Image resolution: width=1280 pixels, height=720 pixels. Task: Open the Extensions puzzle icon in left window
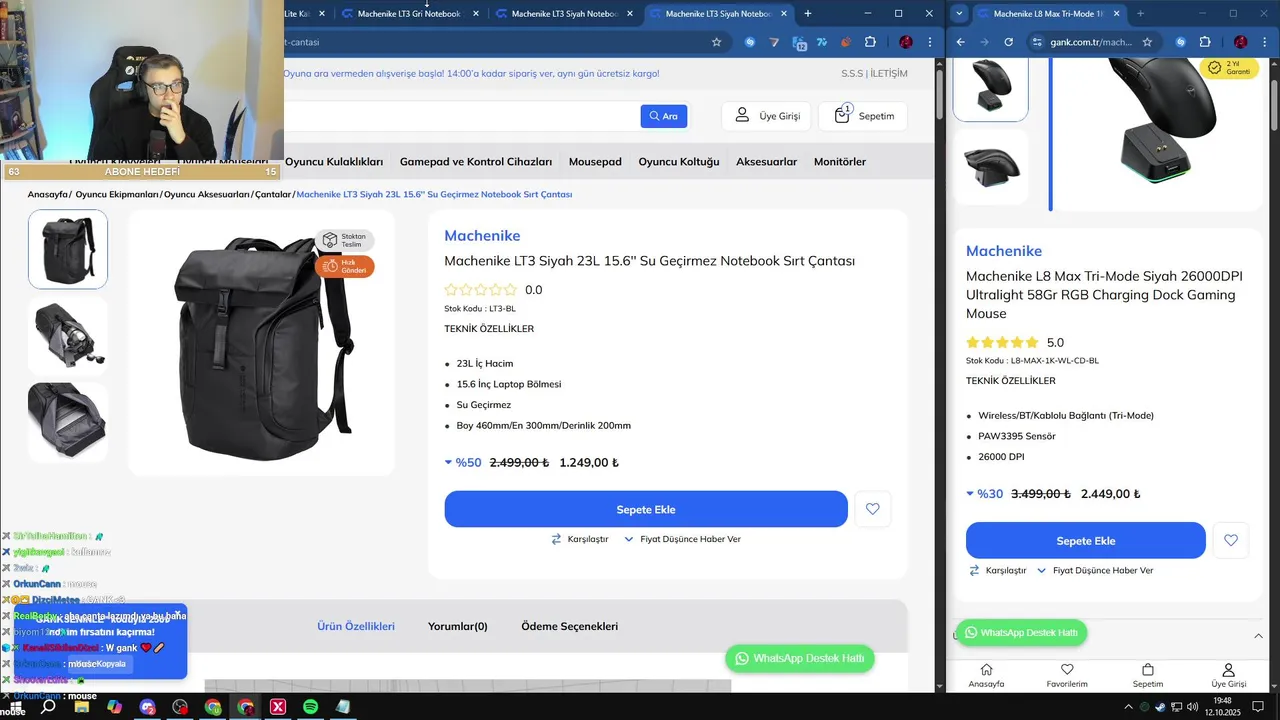click(870, 42)
